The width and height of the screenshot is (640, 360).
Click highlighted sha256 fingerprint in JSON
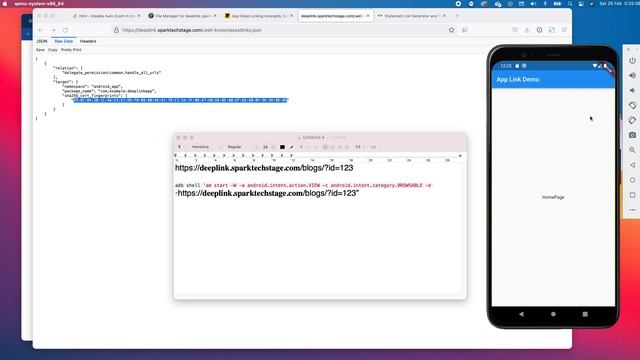coord(180,100)
